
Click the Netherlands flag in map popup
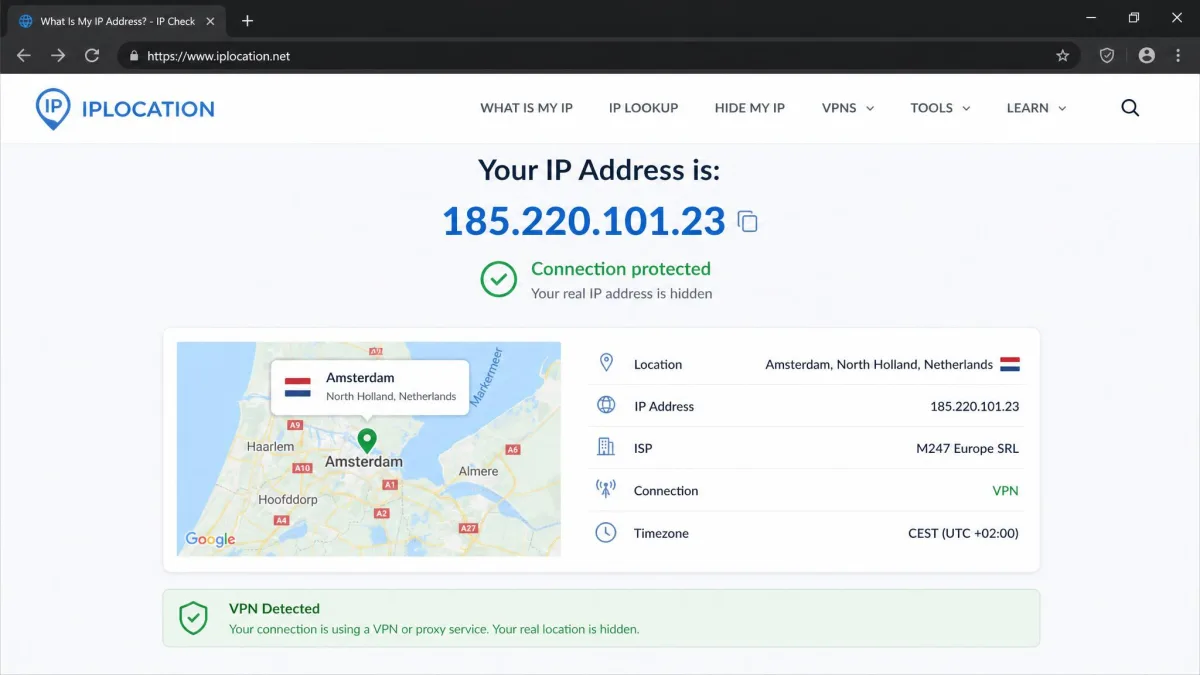click(x=298, y=387)
